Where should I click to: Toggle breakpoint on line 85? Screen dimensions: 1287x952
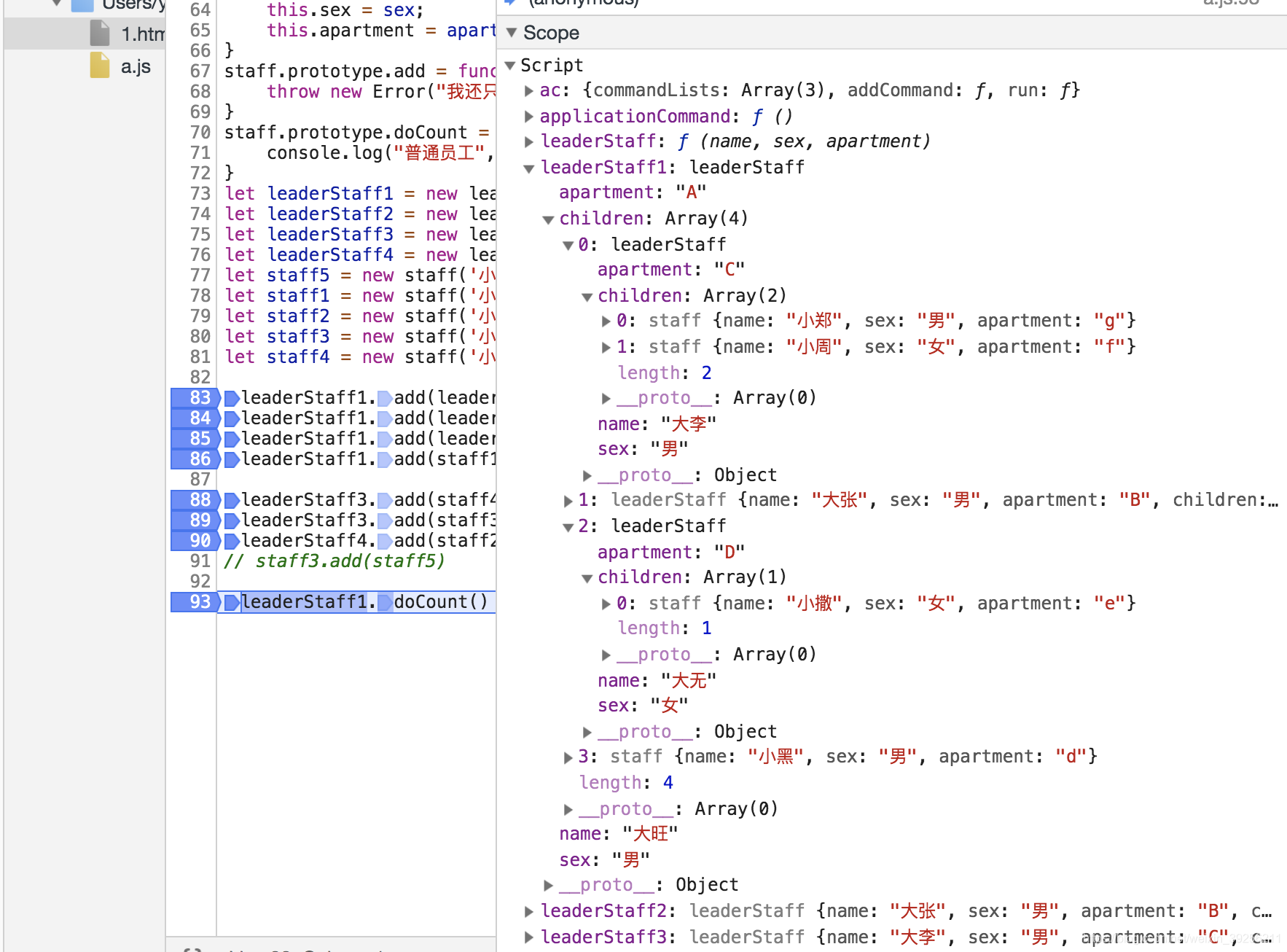195,439
